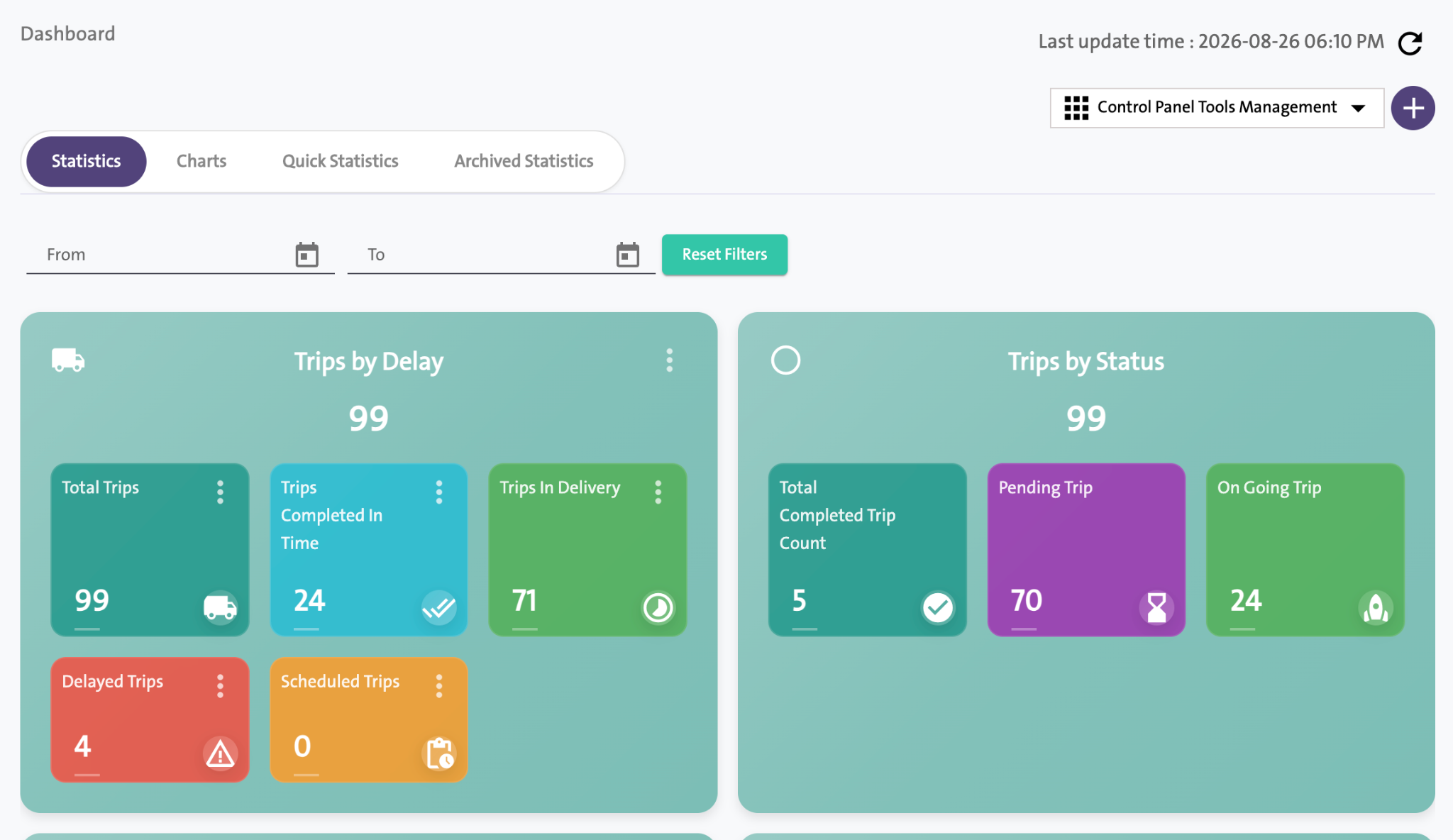The width and height of the screenshot is (1453, 840).
Task: Click the grid icon in Control Panel dropdown
Action: [1076, 108]
